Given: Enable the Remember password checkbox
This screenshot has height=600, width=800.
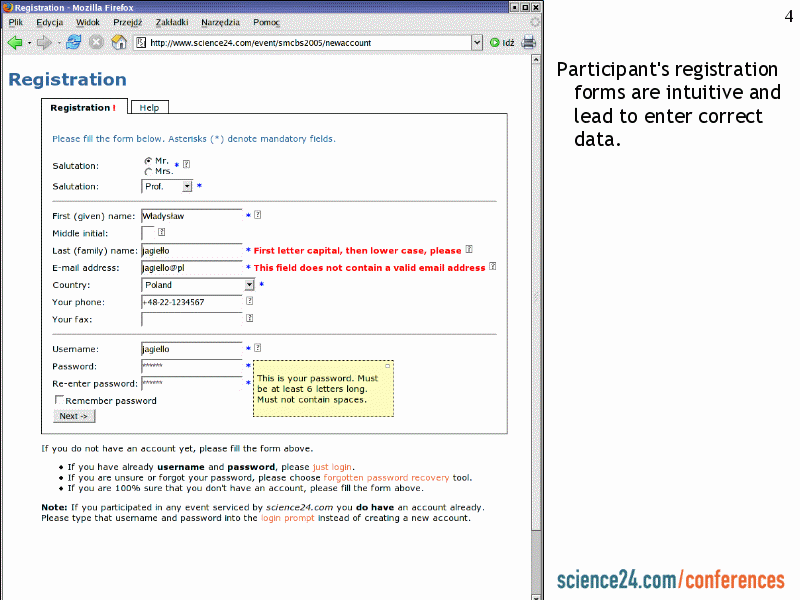Looking at the screenshot, I should (59, 400).
